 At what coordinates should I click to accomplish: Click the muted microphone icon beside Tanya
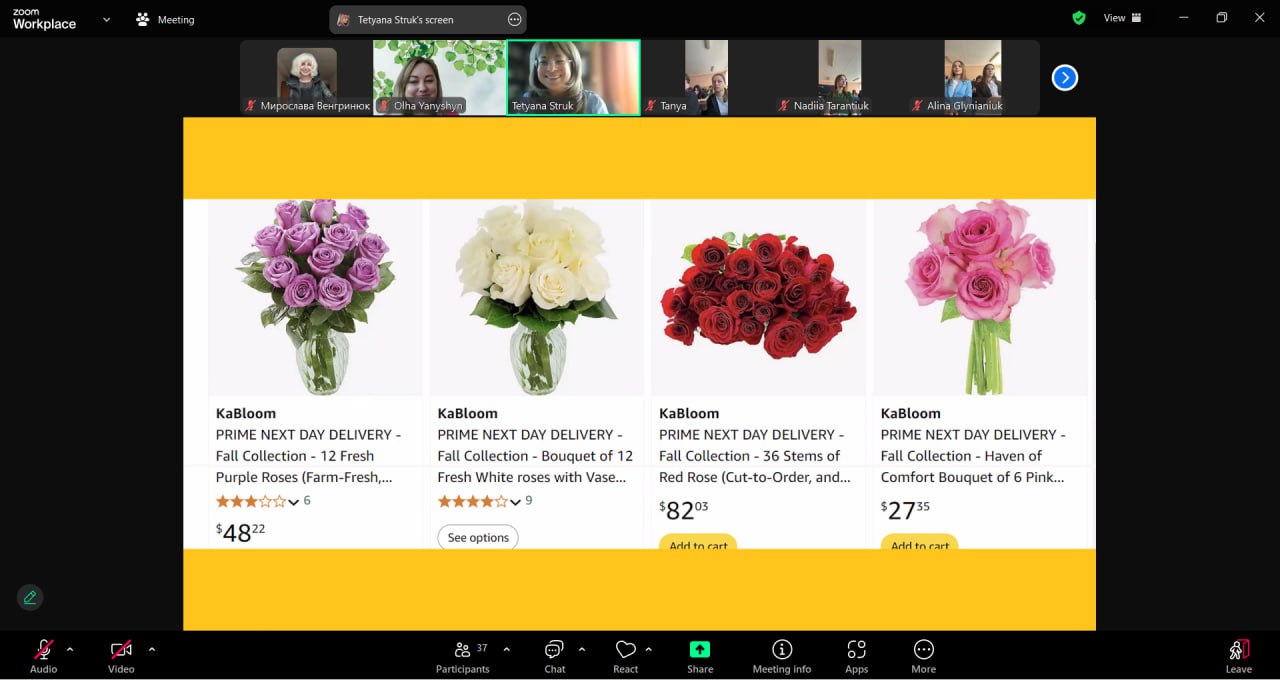coord(650,105)
